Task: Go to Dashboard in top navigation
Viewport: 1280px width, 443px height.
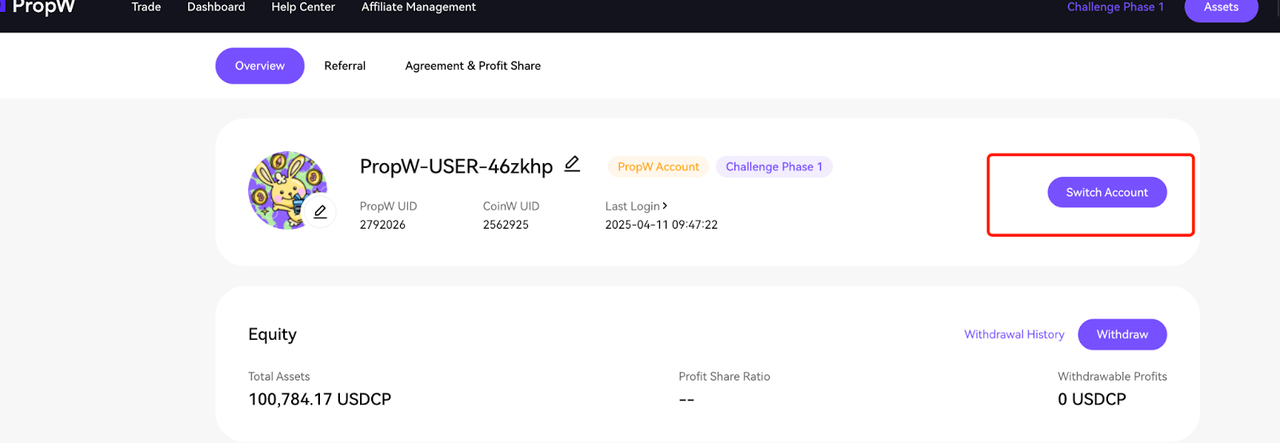Action: pos(216,8)
